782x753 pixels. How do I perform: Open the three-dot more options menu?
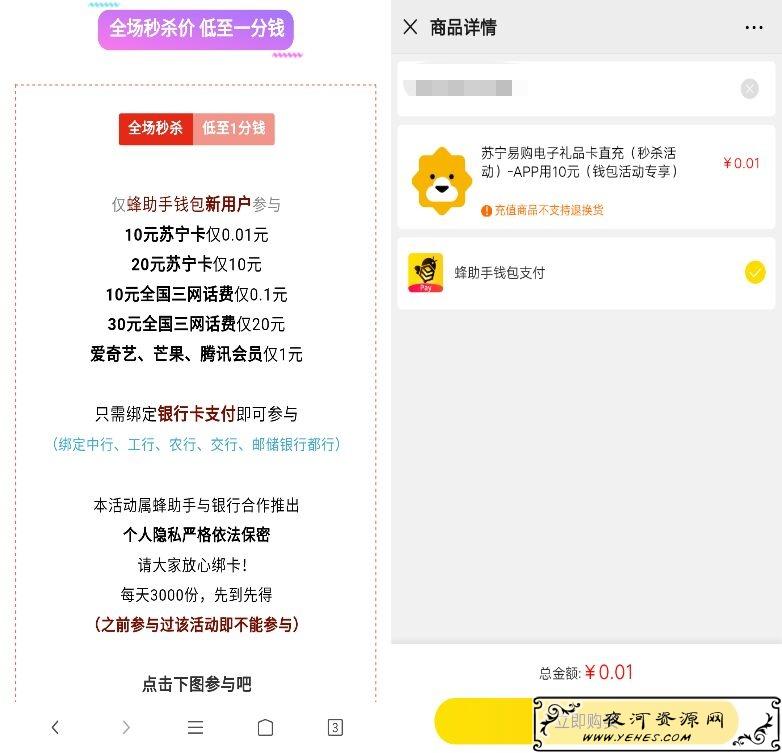pos(754,27)
